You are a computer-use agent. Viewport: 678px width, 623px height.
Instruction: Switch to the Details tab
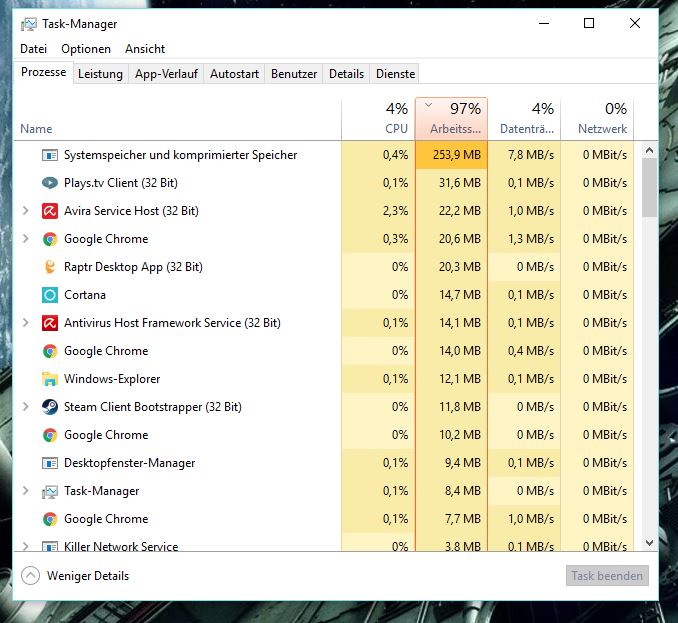[346, 74]
